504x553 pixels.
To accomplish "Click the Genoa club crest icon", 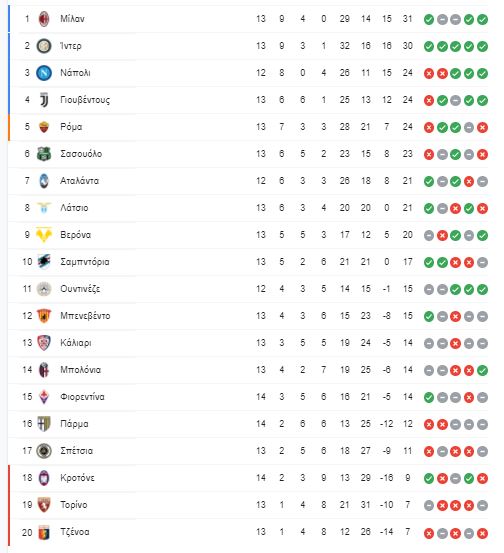I will [x=44, y=532].
